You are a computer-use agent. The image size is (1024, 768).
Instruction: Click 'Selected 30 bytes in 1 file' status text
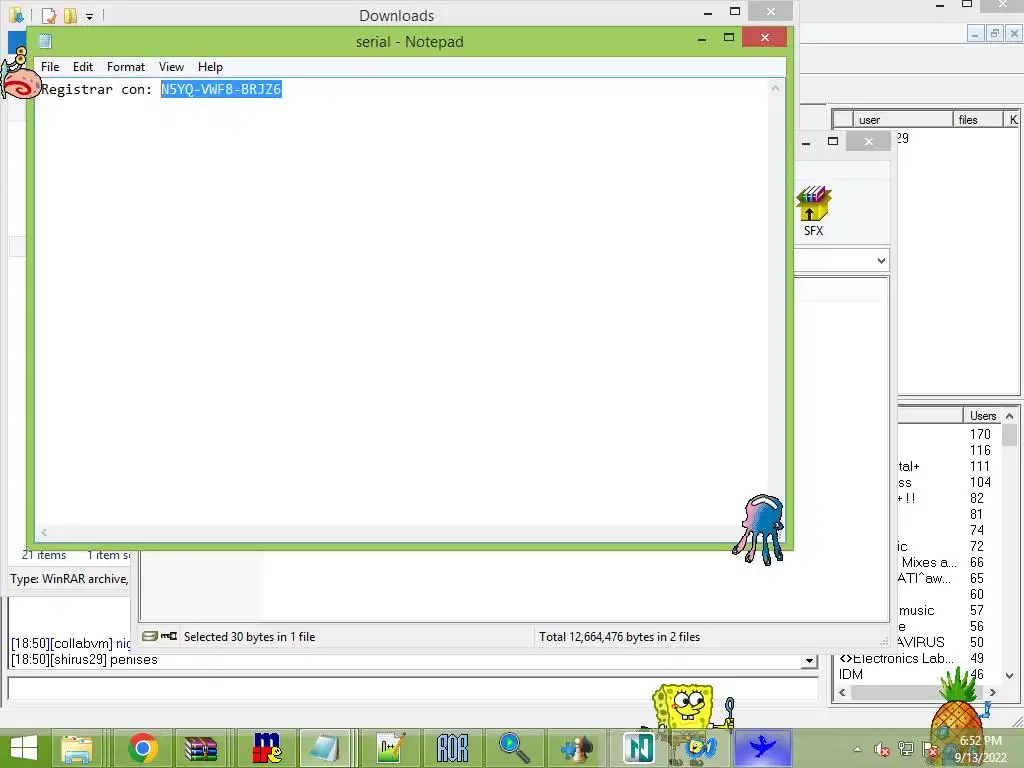tap(249, 637)
